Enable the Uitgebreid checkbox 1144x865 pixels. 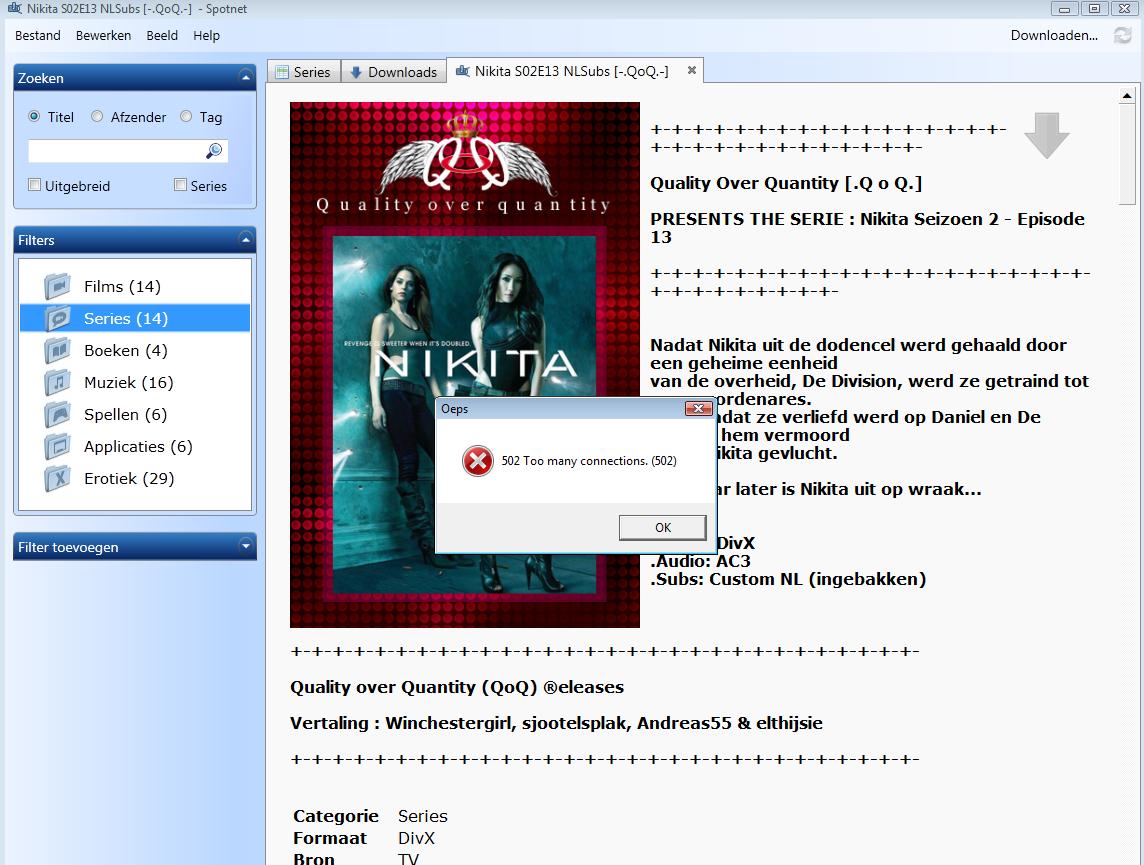(x=34, y=185)
